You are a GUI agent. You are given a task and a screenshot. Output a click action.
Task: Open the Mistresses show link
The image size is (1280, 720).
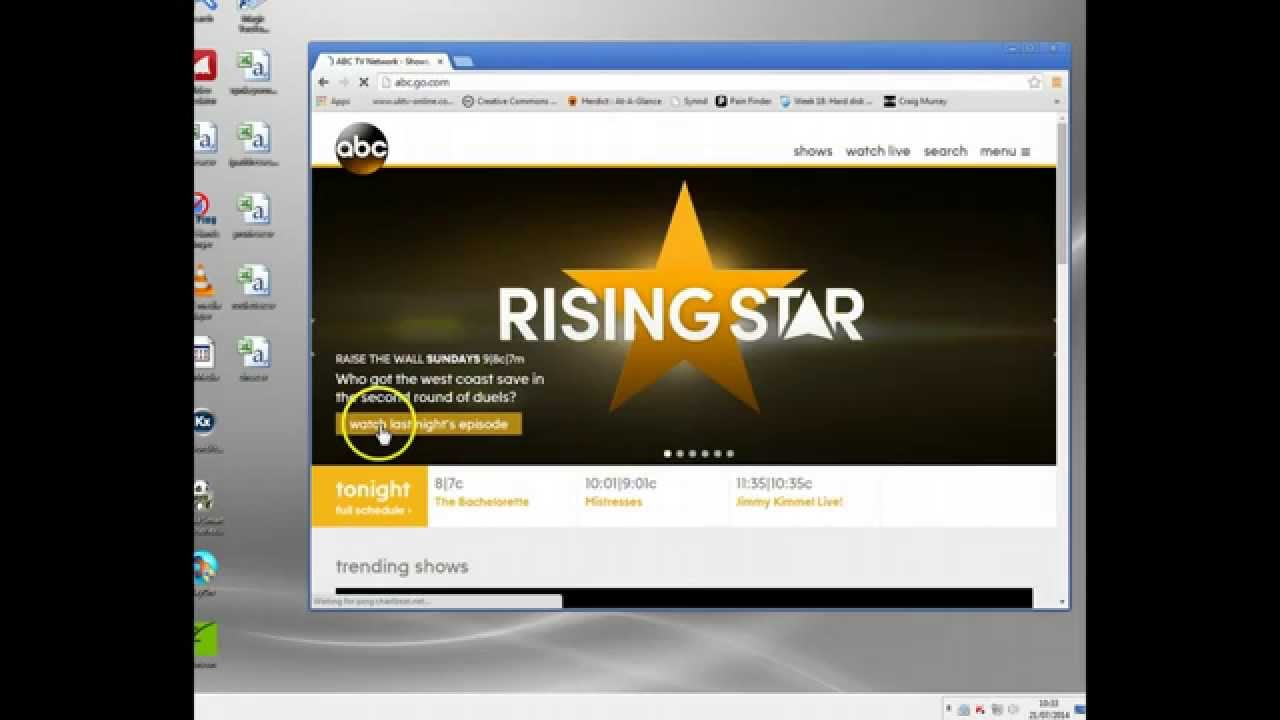pos(614,502)
